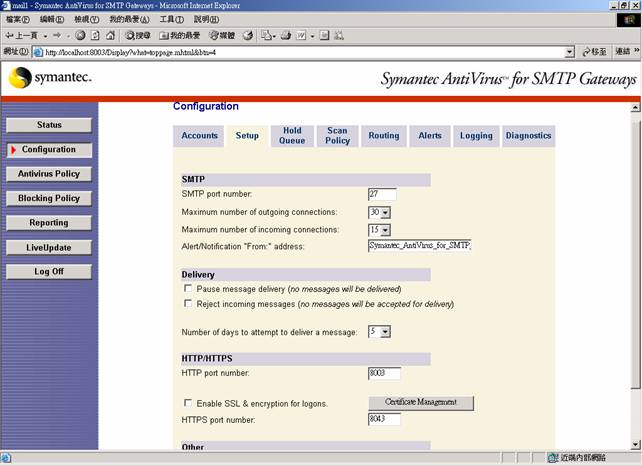Image resolution: width=642 pixels, height=466 pixels.
Task: Click the Alert/Notification From address field
Action: coord(420,246)
